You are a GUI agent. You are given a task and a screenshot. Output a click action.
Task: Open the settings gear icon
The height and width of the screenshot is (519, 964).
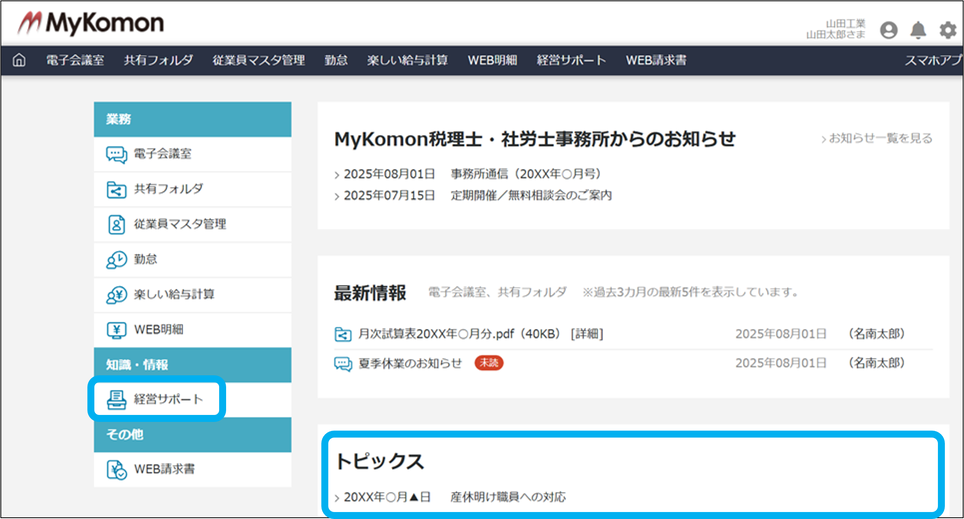pyautogui.click(x=947, y=30)
